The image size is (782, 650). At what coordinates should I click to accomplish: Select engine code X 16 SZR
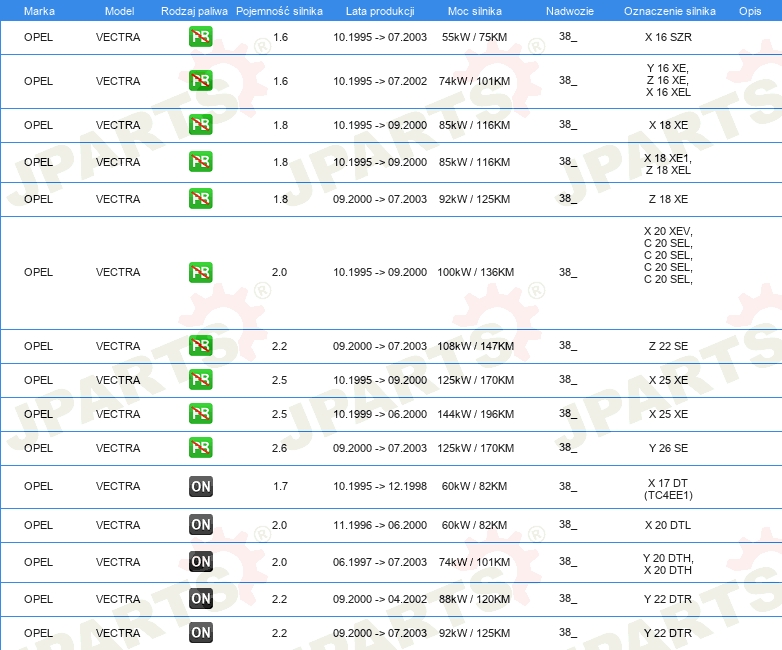(668, 37)
